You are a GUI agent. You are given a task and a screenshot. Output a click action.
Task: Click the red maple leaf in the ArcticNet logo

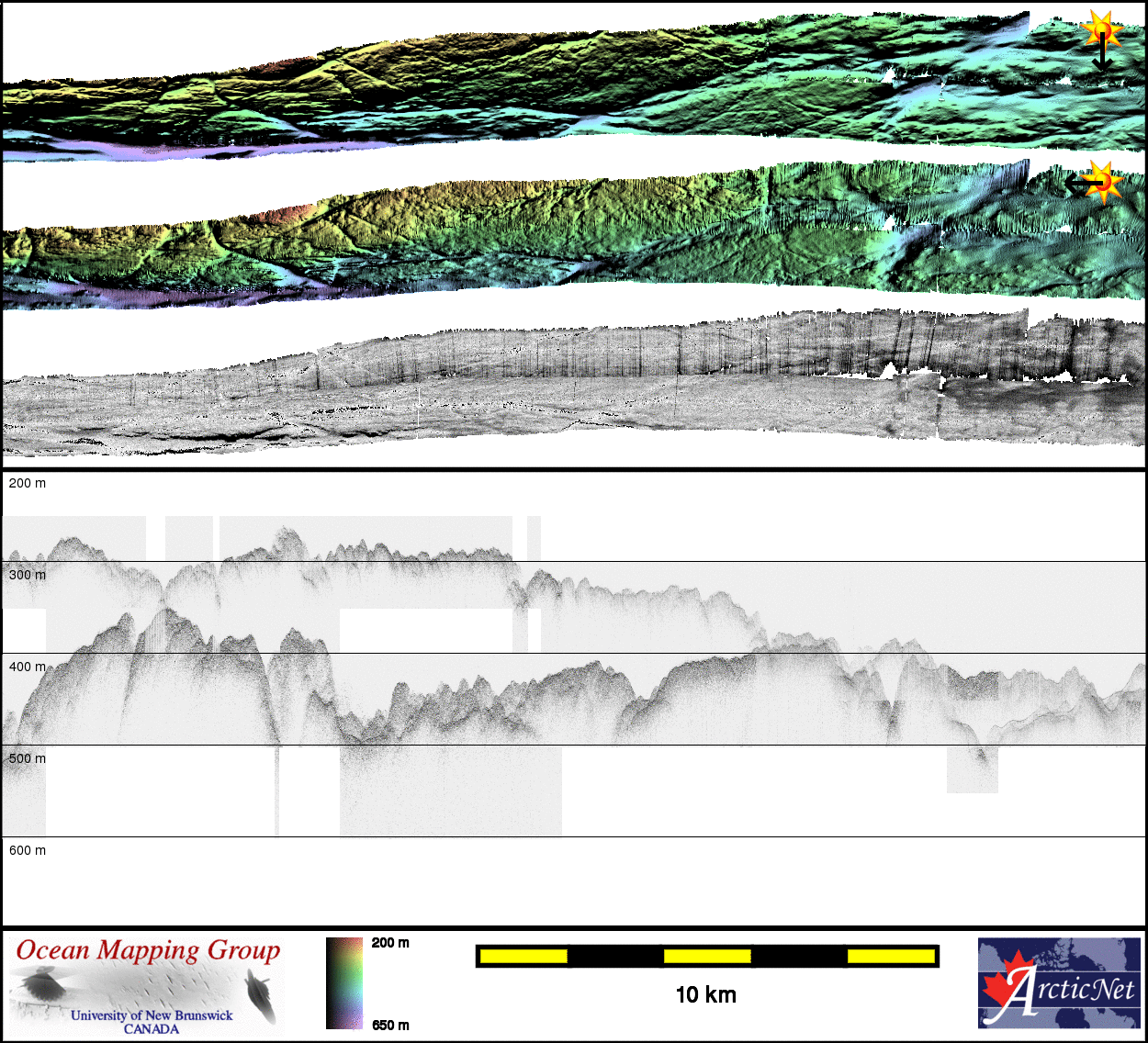tap(1002, 989)
